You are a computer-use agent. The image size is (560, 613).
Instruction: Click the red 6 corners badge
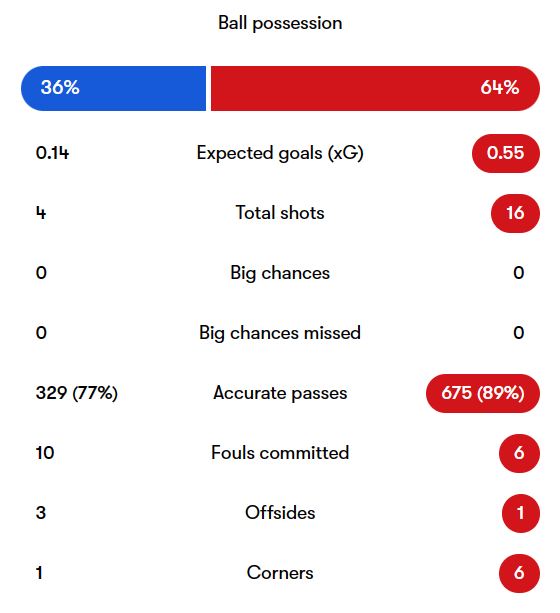pos(519,574)
